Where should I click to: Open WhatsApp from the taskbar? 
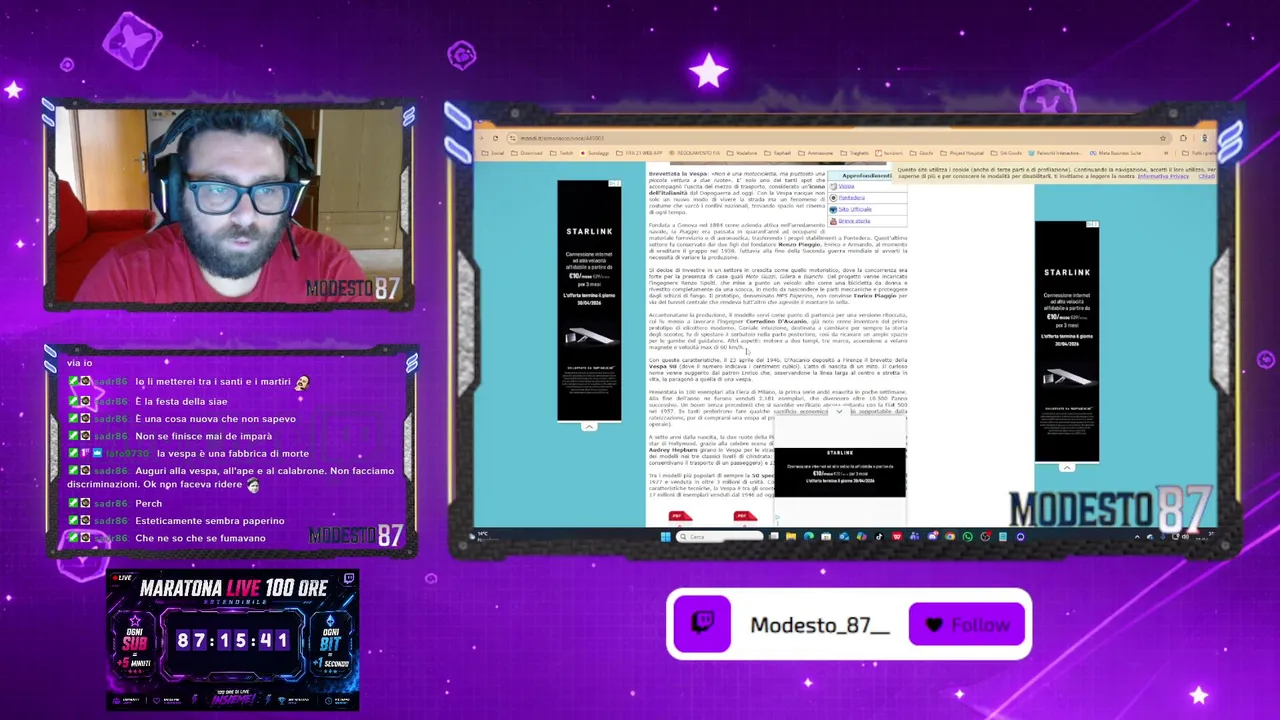pos(967,537)
